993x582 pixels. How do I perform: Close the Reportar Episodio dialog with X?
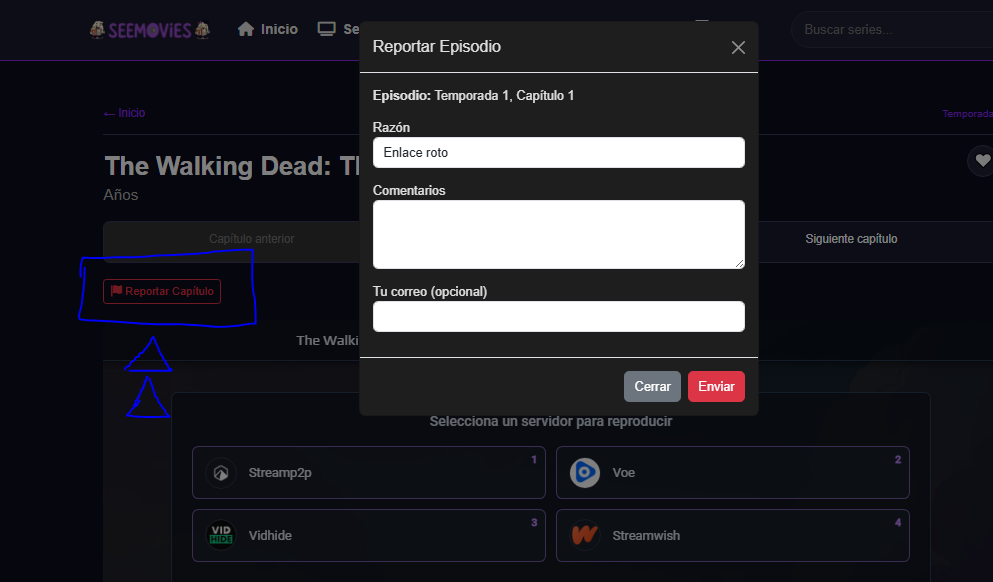738,47
